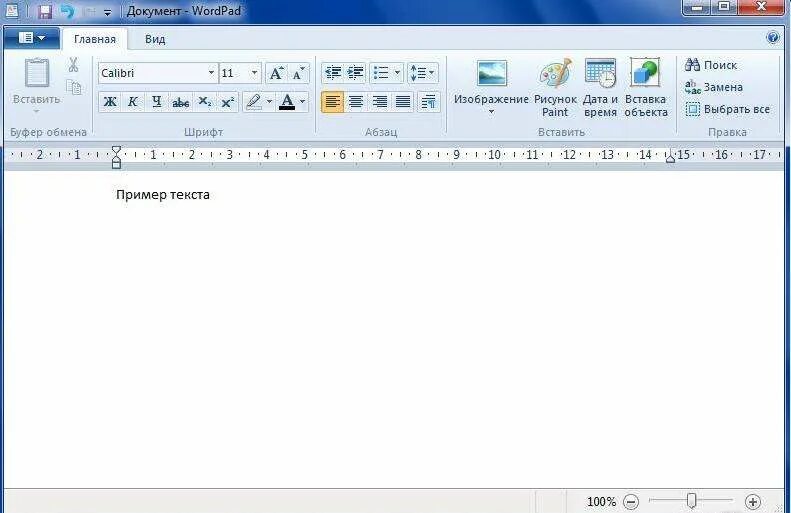Click the zoom slider handle
Screen dimensions: 791x513
[x=692, y=500]
